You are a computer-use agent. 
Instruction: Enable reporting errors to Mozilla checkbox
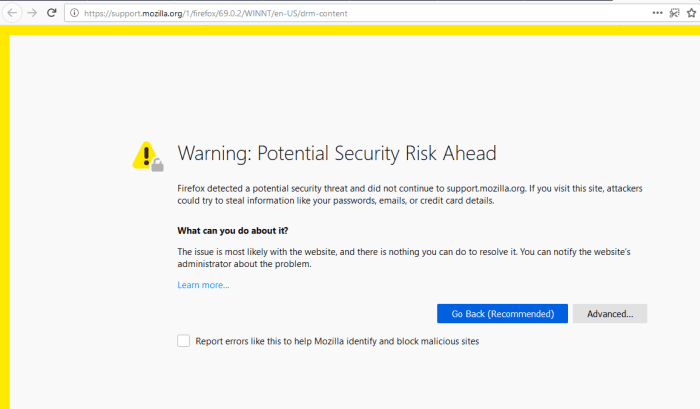click(x=183, y=341)
